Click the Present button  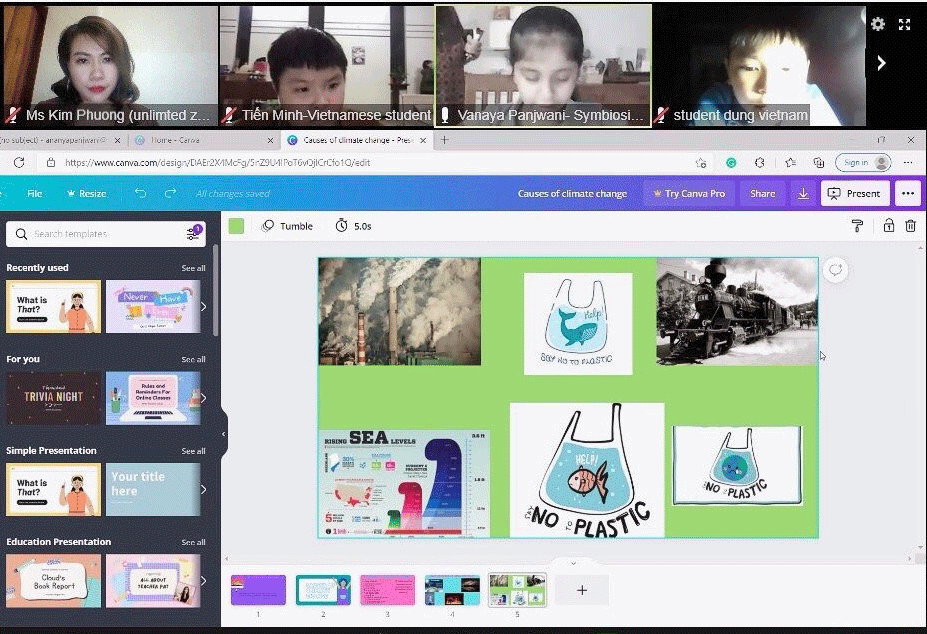[854, 193]
